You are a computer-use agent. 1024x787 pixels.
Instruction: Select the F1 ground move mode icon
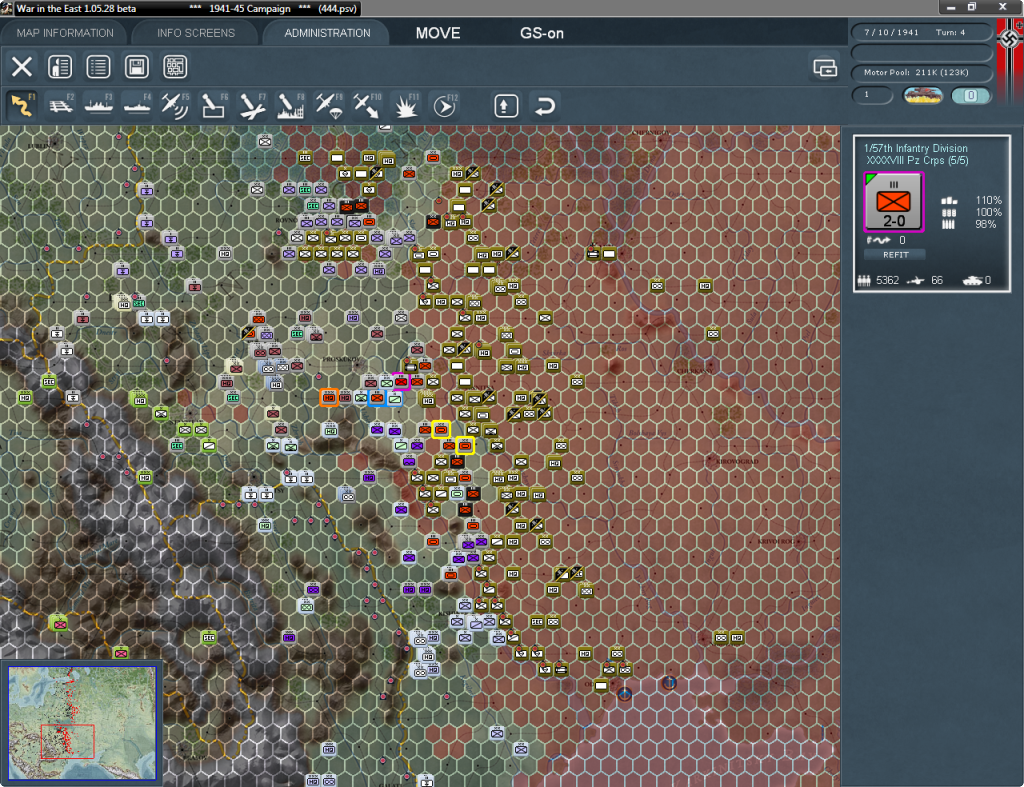tap(22, 105)
